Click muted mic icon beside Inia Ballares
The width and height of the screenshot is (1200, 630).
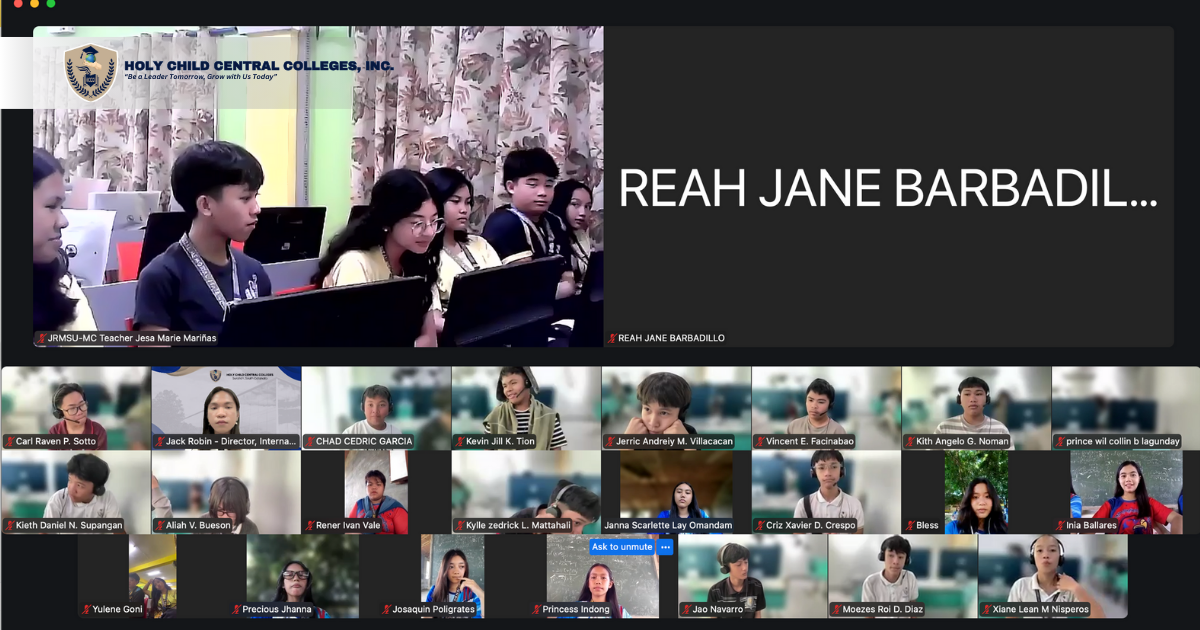1060,525
